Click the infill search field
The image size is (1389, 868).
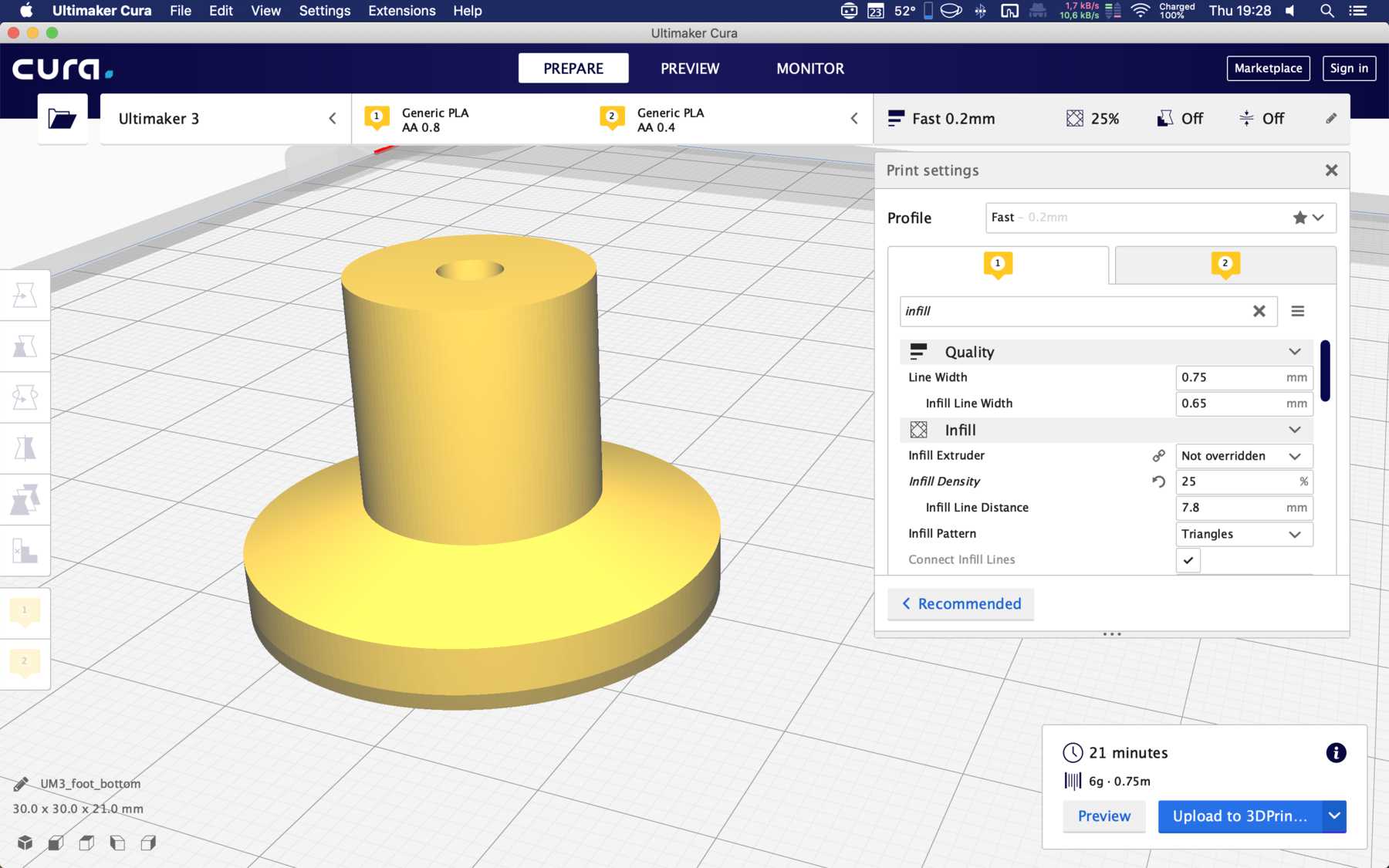1088,311
